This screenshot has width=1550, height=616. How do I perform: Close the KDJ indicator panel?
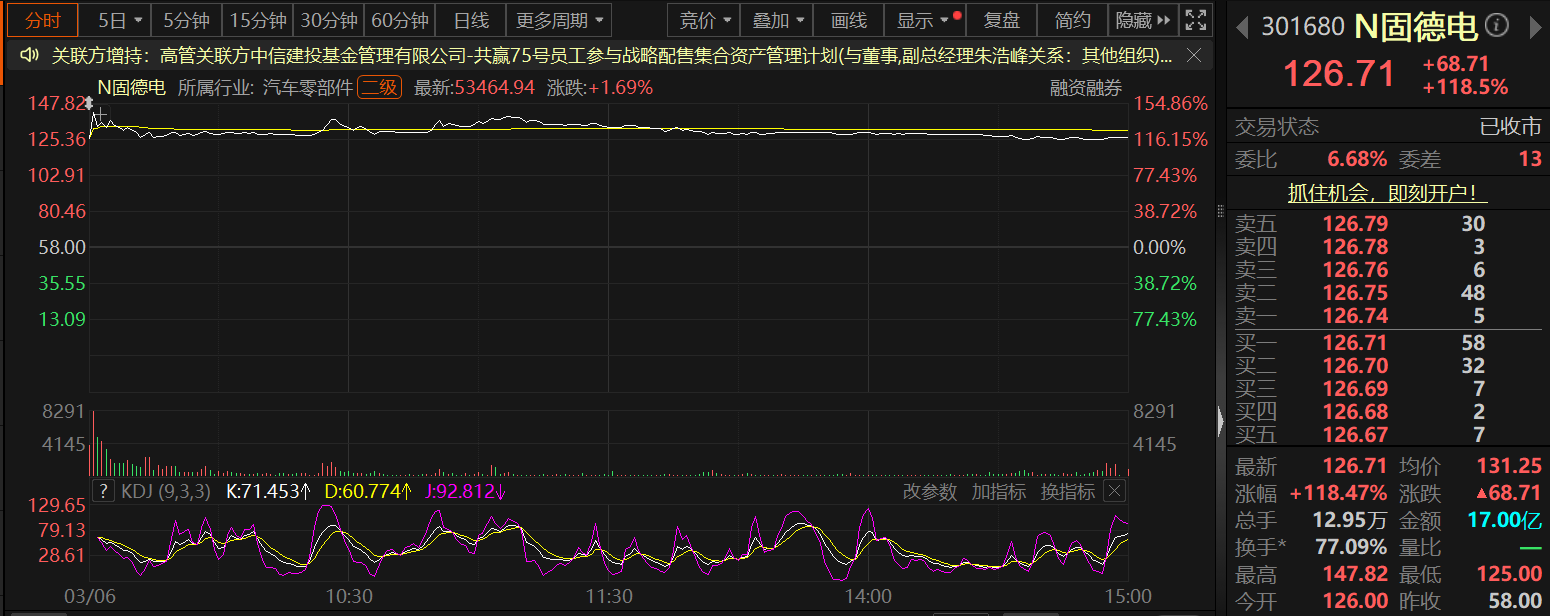1113,491
